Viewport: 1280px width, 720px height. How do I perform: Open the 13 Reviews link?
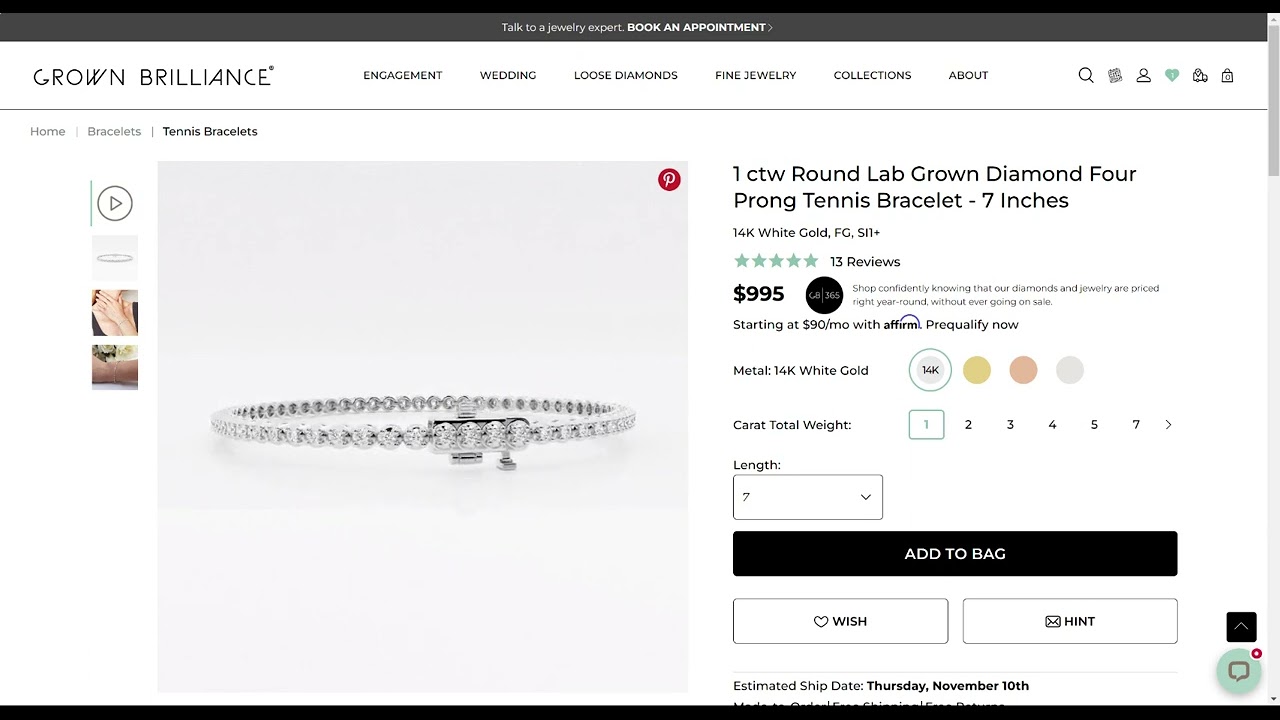[864, 261]
